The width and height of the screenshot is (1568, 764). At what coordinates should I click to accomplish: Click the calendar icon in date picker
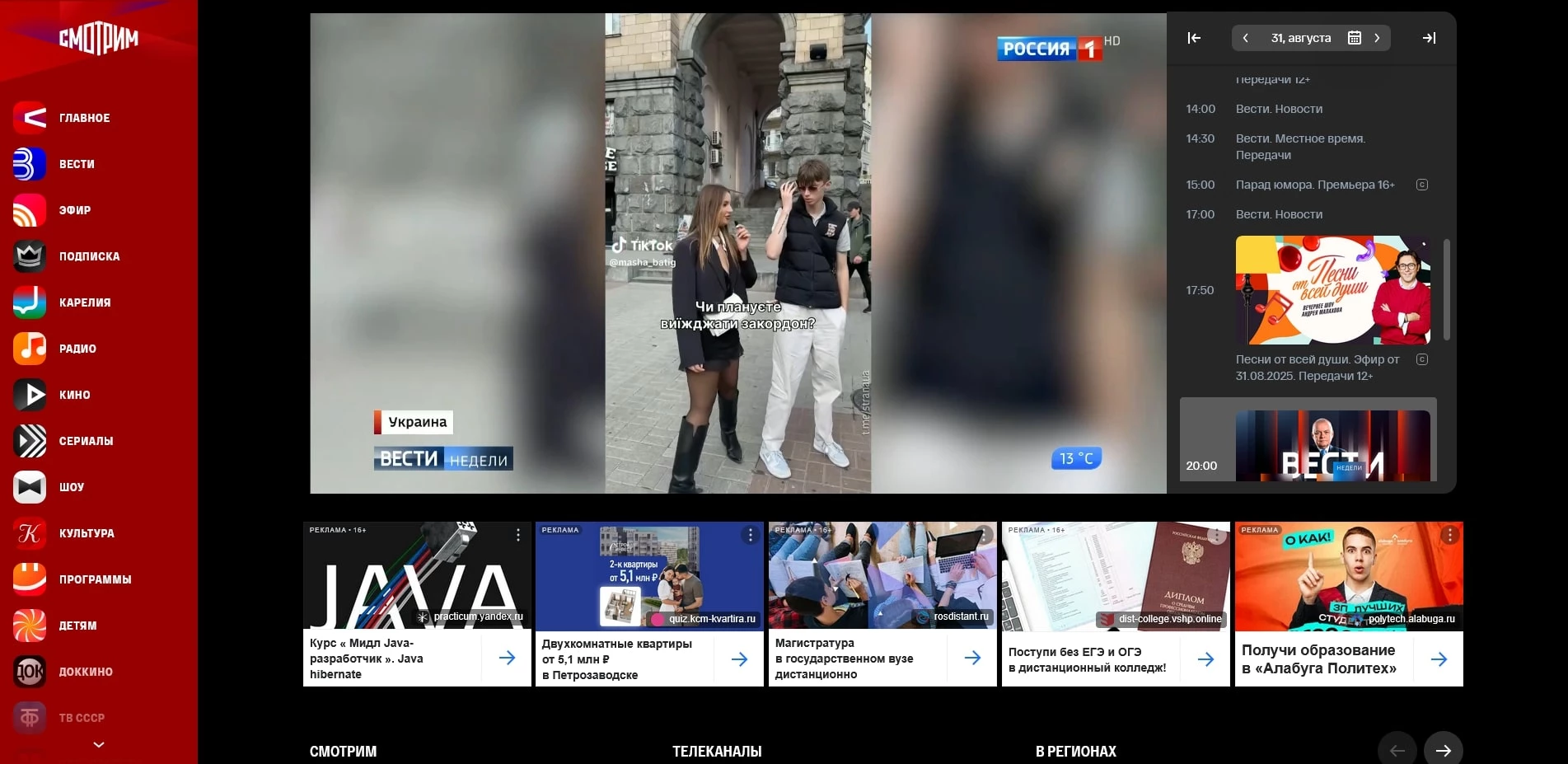point(1354,38)
